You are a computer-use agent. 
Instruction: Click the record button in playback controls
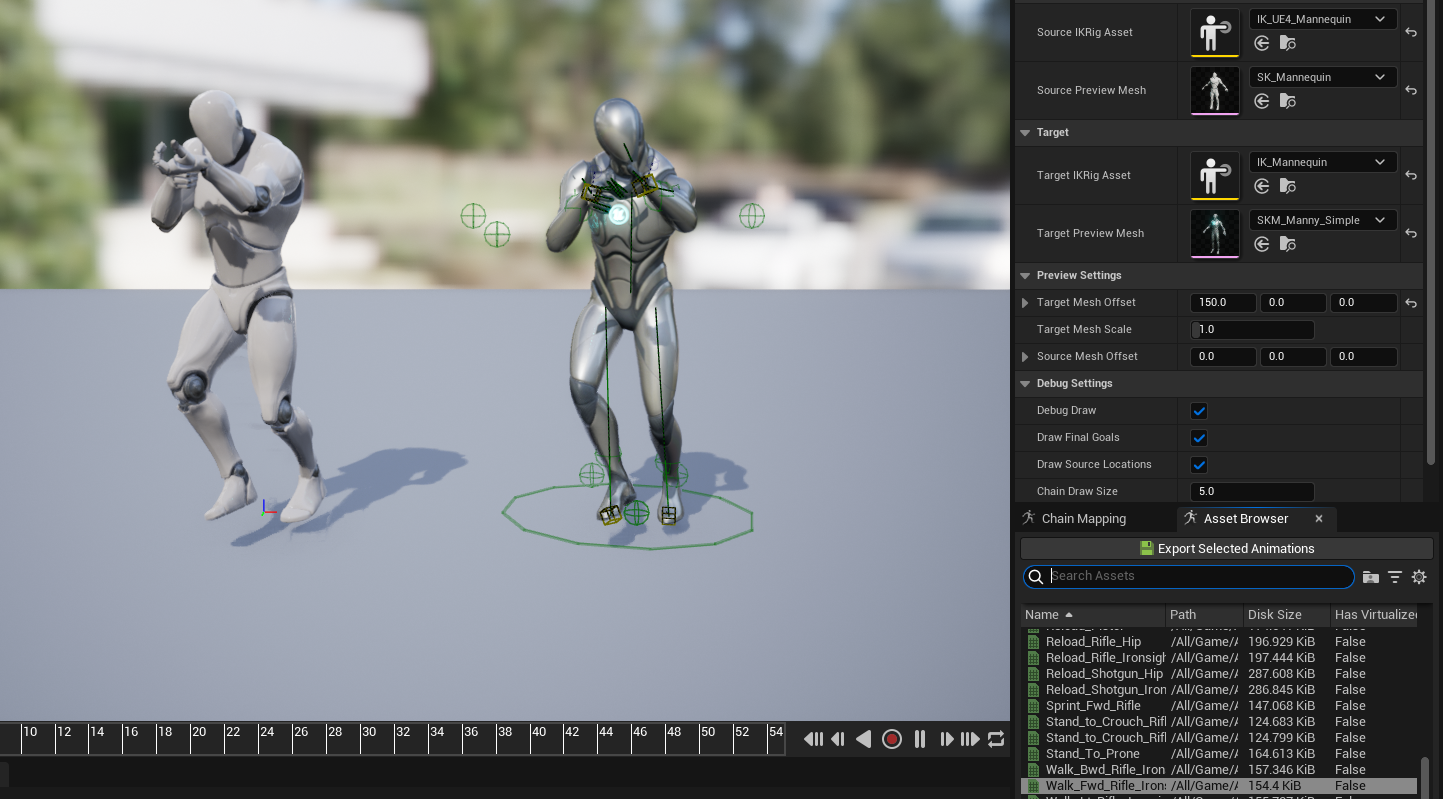pos(892,739)
